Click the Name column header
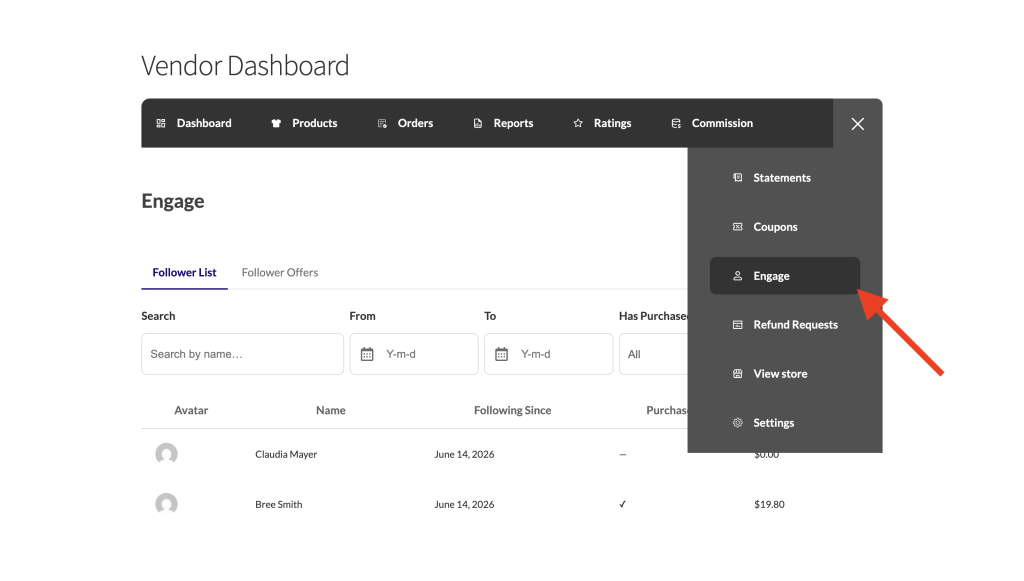Image resolution: width=1024 pixels, height=581 pixels. click(x=330, y=410)
